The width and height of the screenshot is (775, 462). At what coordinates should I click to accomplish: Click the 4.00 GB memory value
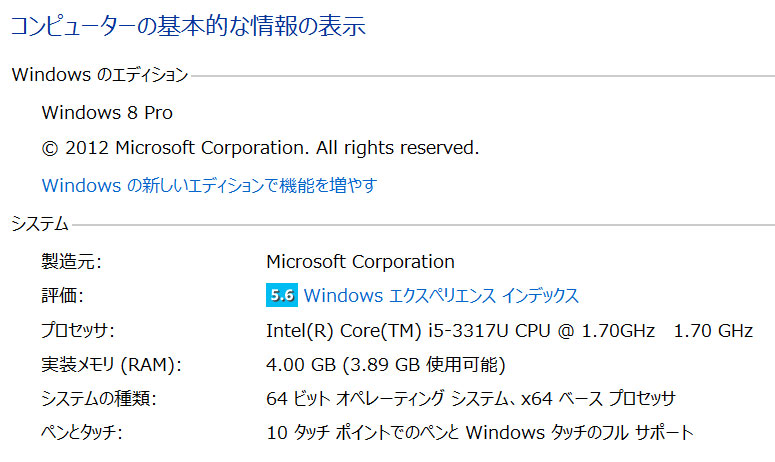coord(386,365)
